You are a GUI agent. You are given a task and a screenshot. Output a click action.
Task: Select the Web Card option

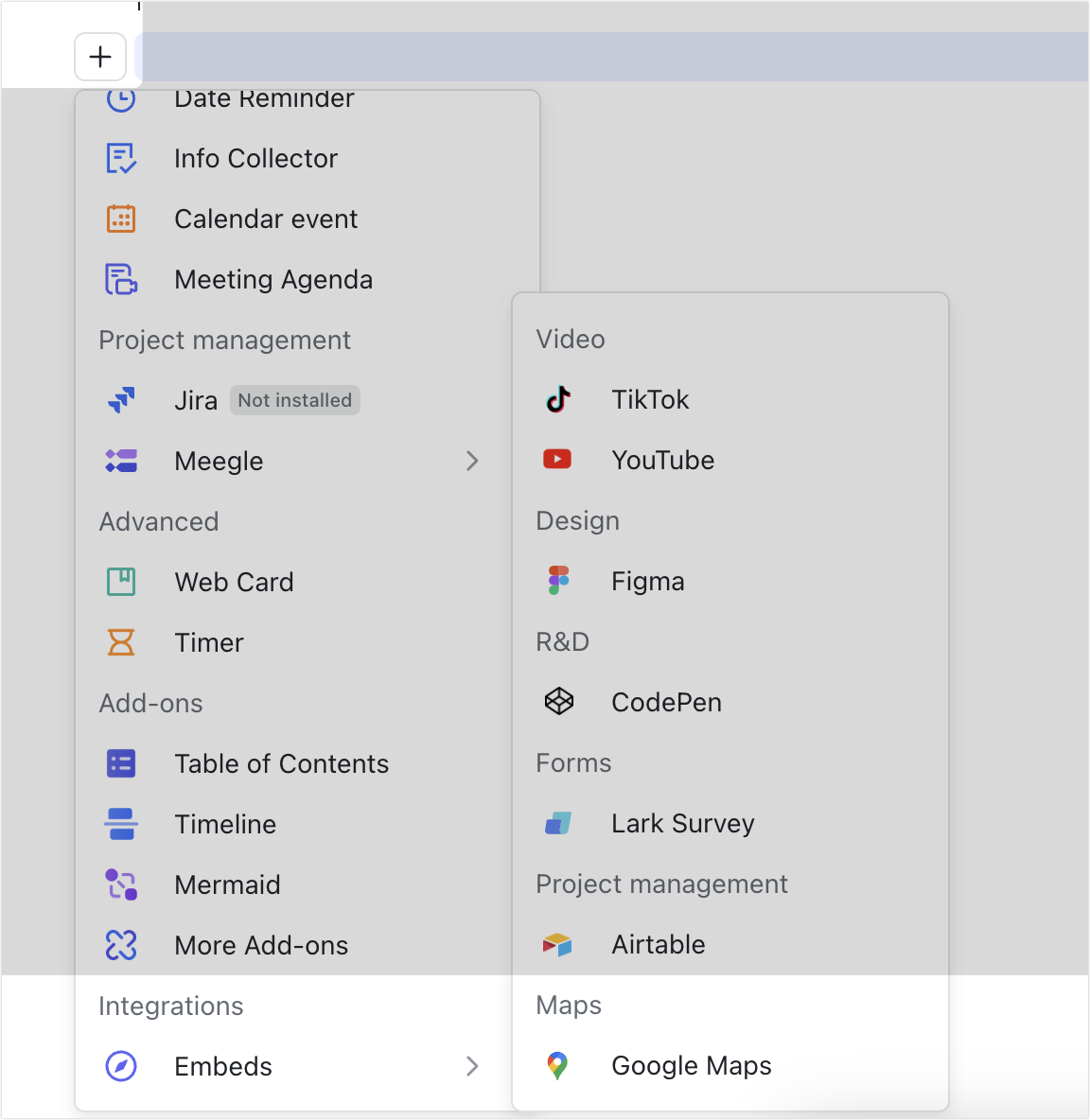pos(234,582)
